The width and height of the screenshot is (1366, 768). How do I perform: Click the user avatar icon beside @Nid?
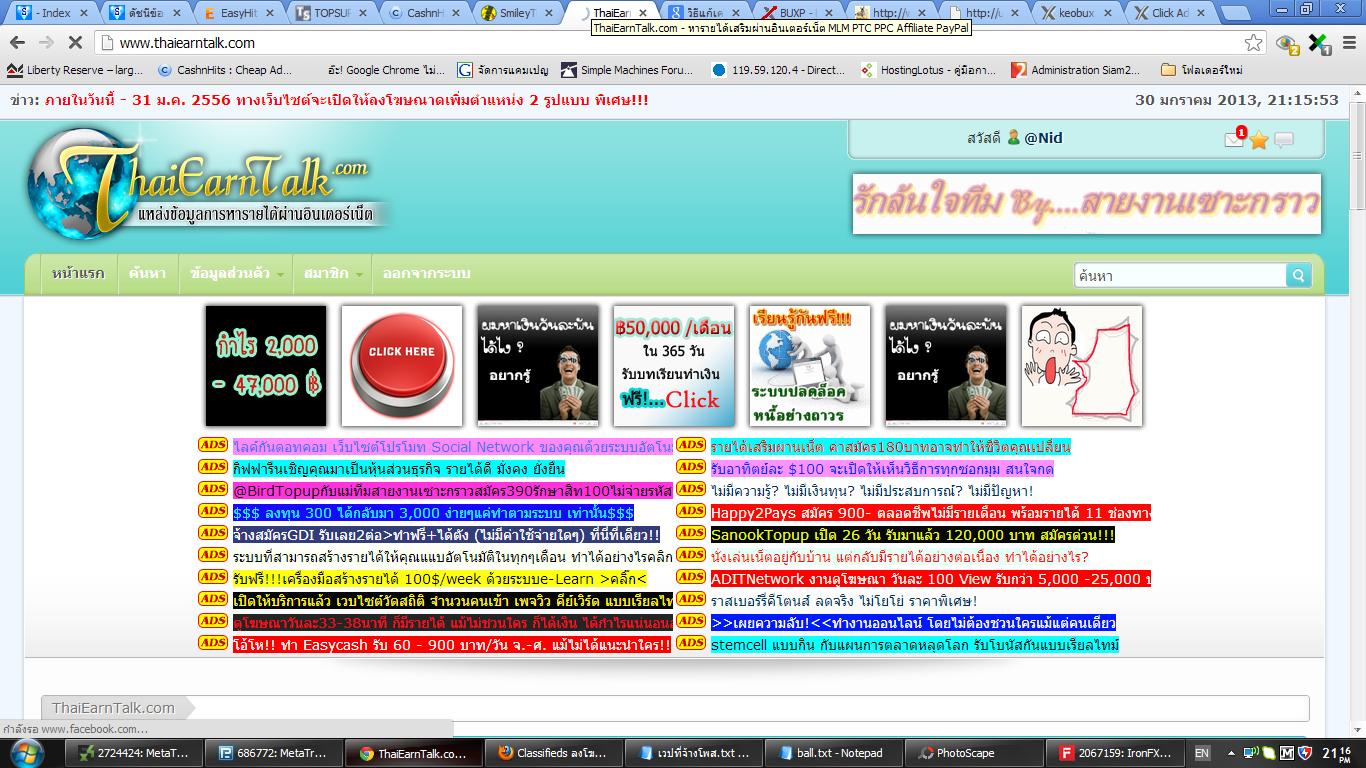1013,138
